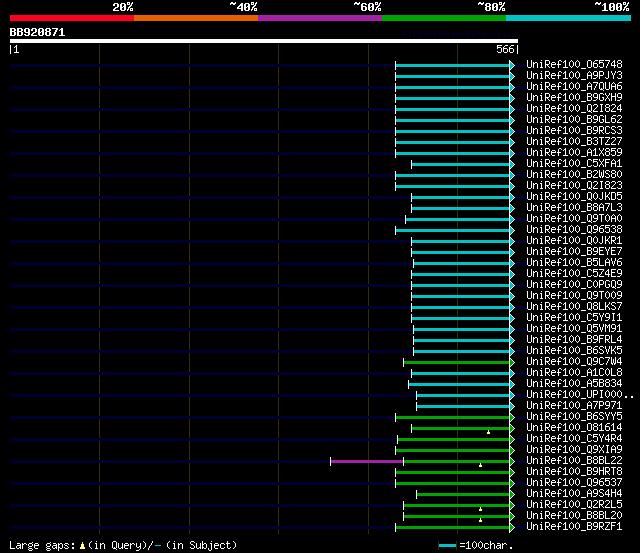
Task: Open hit UniRef100_B9GXH9
Action: click(574, 98)
